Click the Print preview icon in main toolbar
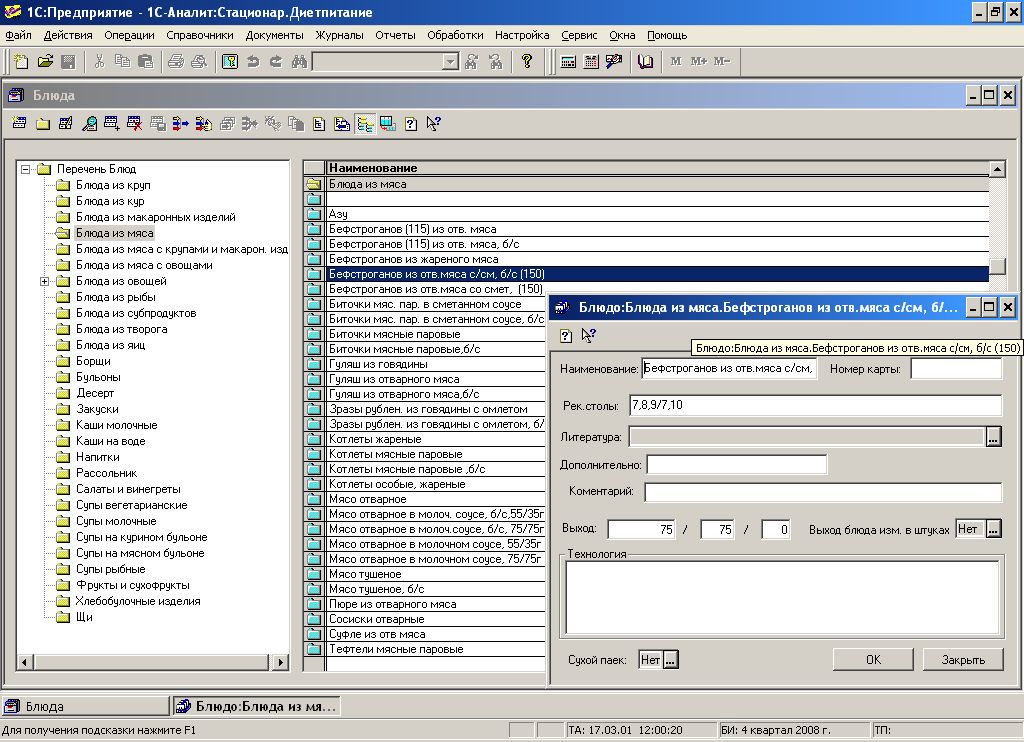 [199, 61]
